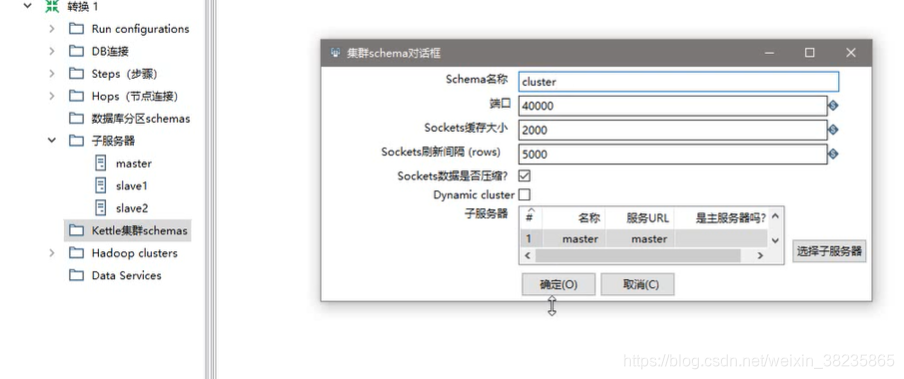The image size is (904, 379).
Task: Click the Sockets缓存大小 field with 2000
Action: (x=673, y=130)
